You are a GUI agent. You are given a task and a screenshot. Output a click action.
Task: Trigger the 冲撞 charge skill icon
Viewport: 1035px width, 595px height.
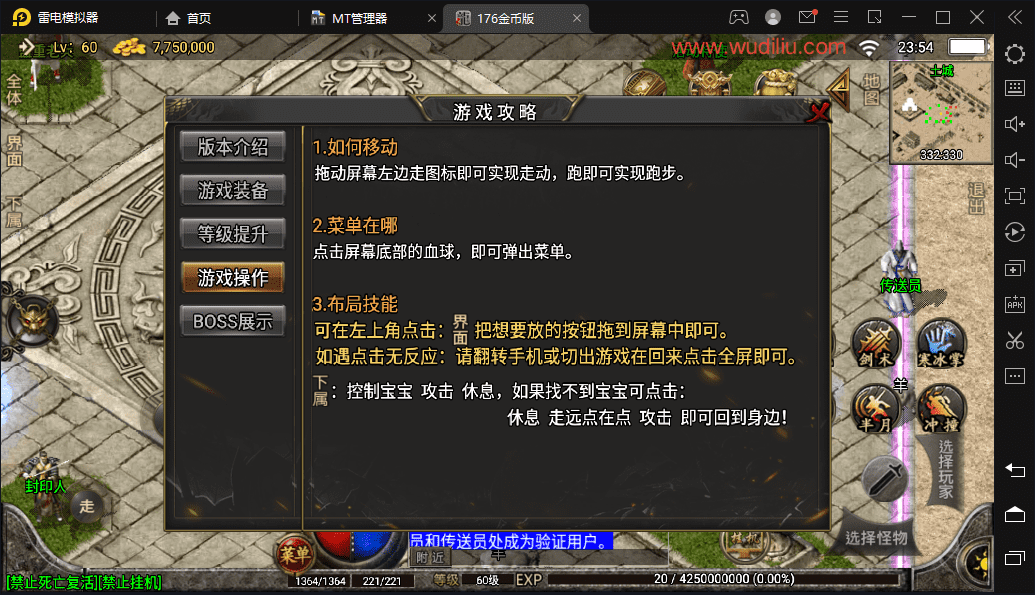coord(941,409)
